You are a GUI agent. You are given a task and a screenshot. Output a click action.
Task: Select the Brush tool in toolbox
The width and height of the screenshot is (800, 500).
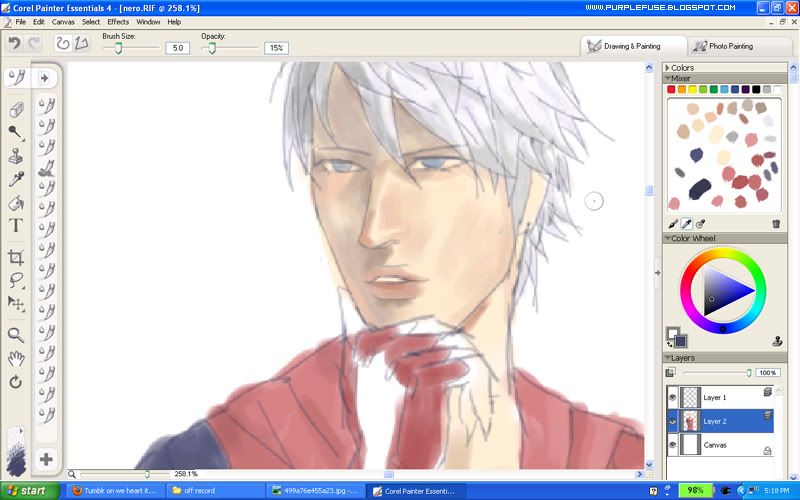17,78
